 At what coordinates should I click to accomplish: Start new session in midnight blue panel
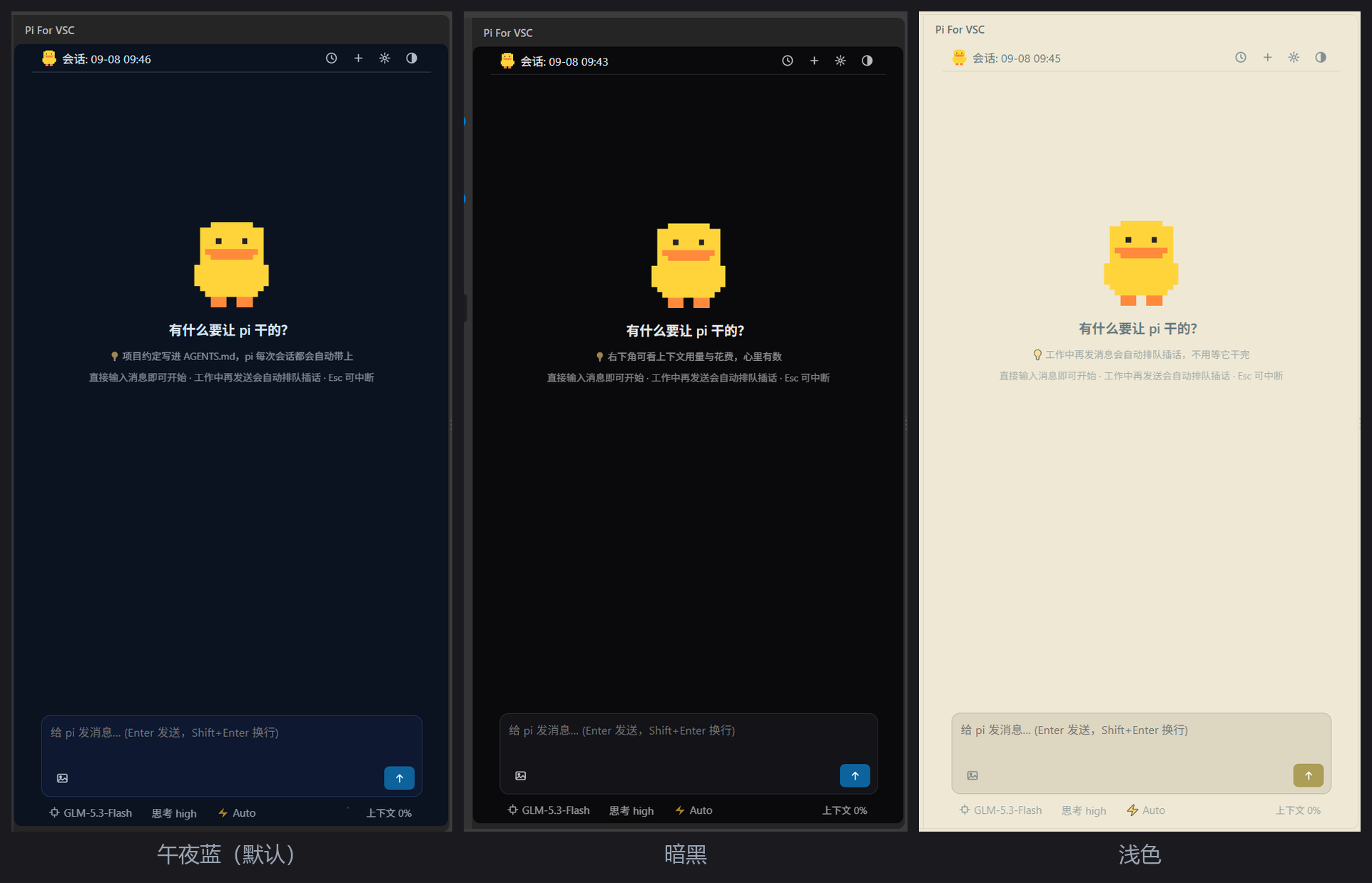pyautogui.click(x=358, y=58)
